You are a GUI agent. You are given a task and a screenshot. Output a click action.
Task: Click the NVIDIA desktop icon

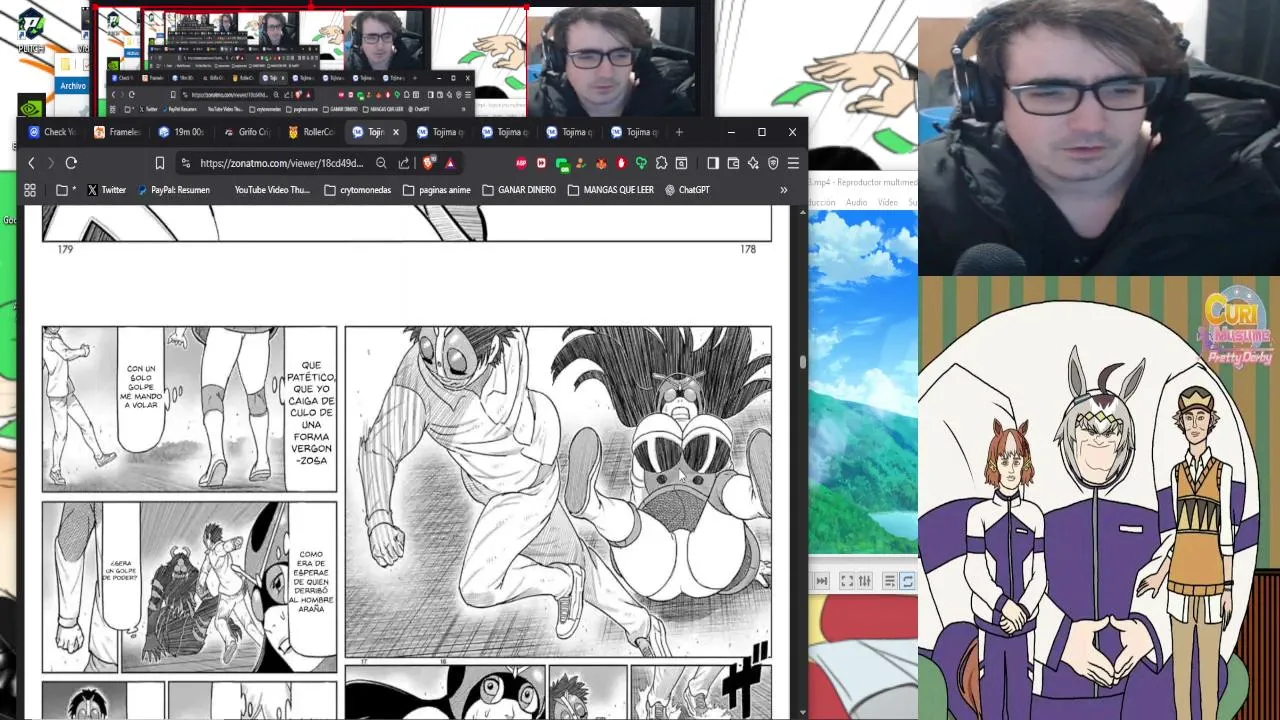pos(30,107)
